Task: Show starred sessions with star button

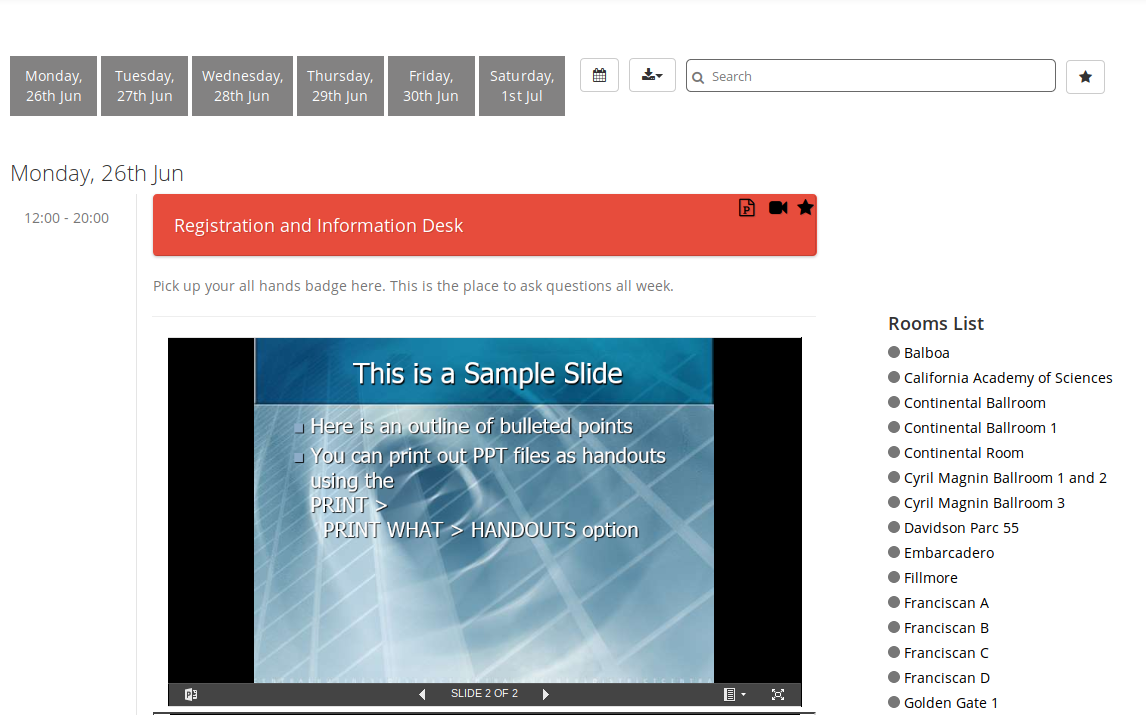Action: pos(1085,77)
